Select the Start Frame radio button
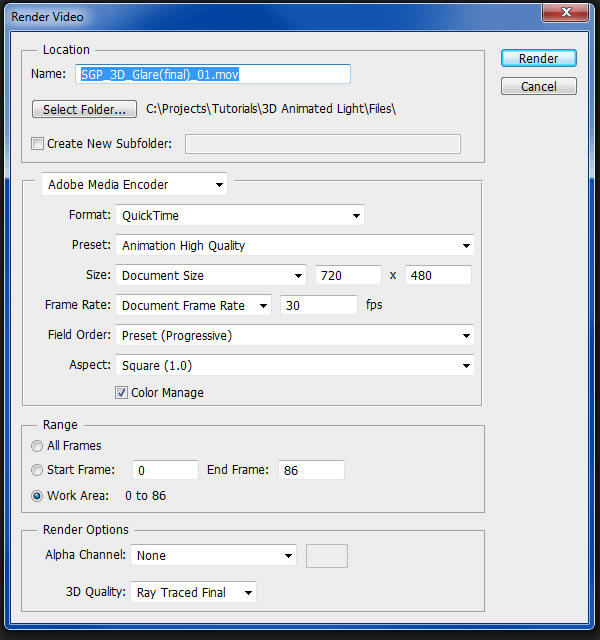This screenshot has height=640, width=600. [x=37, y=470]
